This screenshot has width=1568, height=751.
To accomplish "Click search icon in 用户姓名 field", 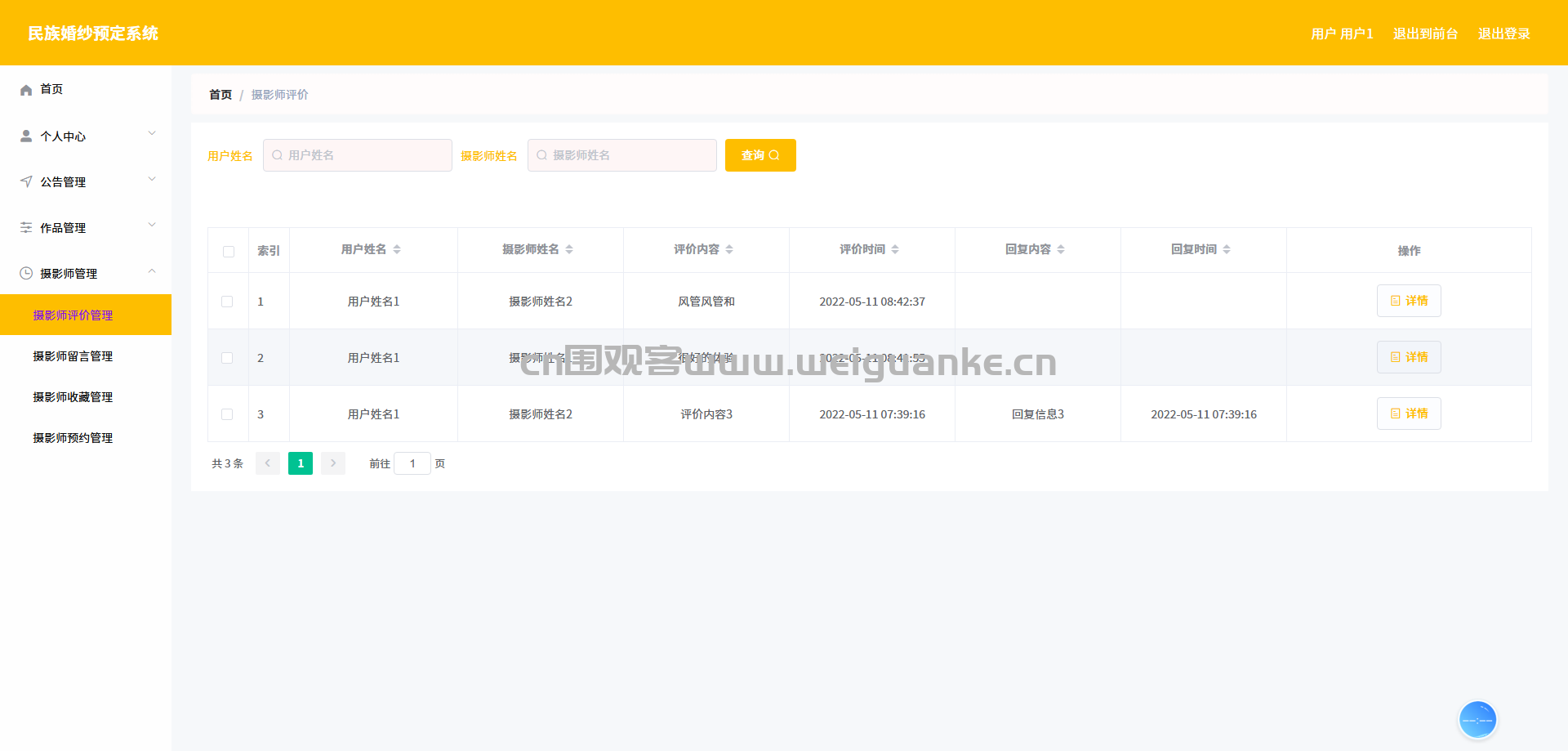I will pyautogui.click(x=277, y=155).
